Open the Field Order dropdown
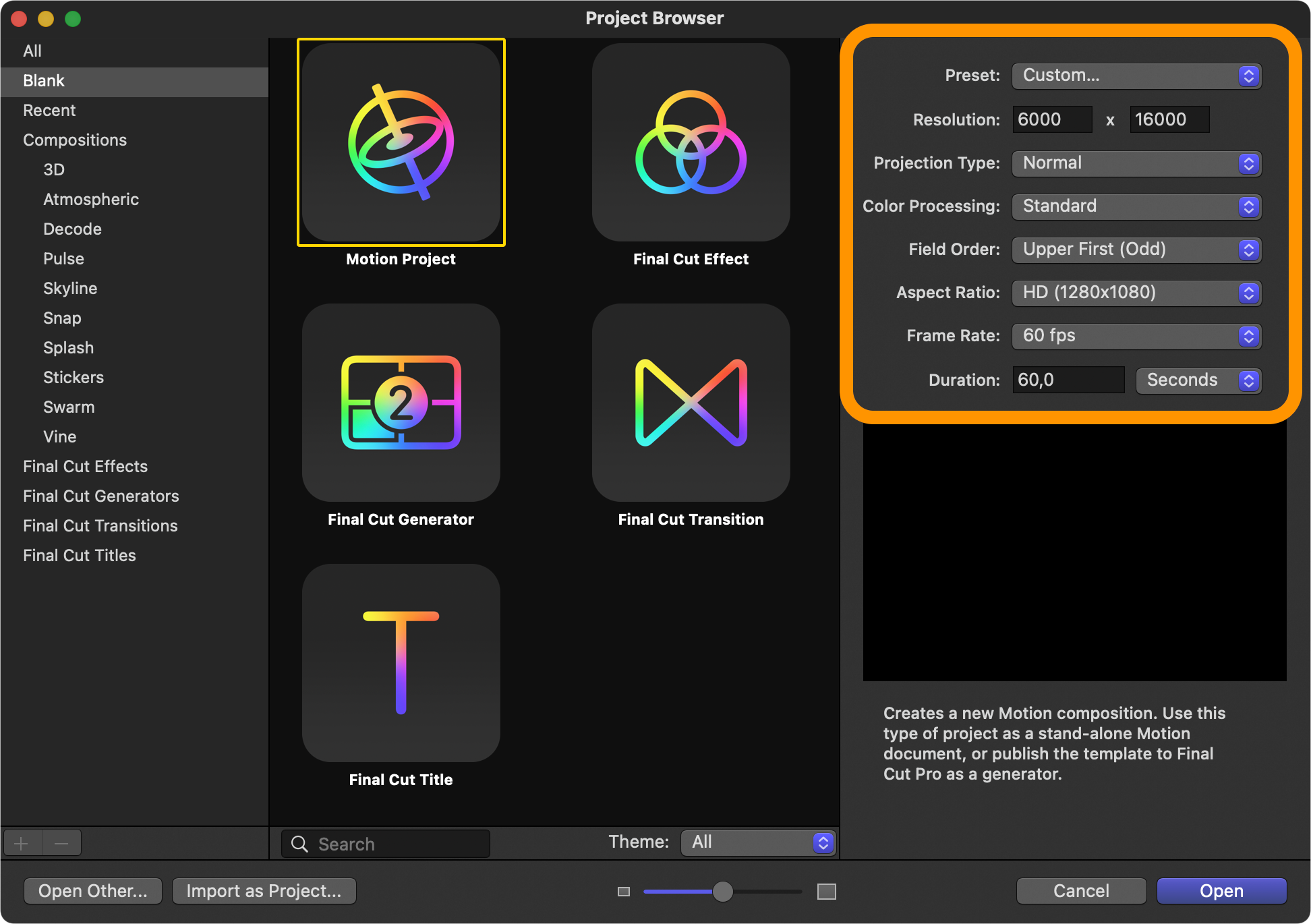This screenshot has width=1311, height=924. pyautogui.click(x=1136, y=250)
